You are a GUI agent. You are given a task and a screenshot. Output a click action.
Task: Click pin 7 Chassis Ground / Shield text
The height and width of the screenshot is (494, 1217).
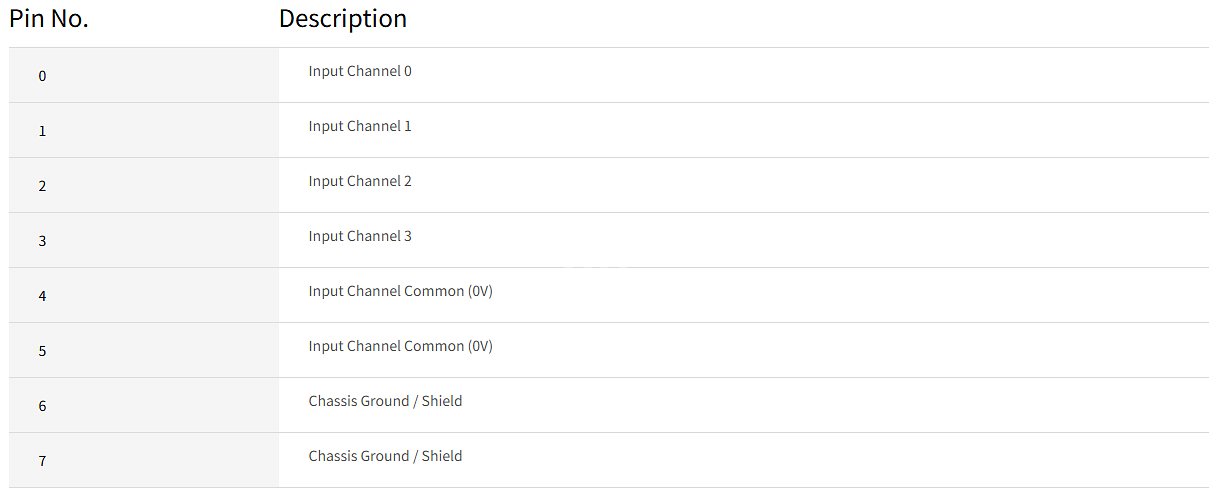[385, 456]
